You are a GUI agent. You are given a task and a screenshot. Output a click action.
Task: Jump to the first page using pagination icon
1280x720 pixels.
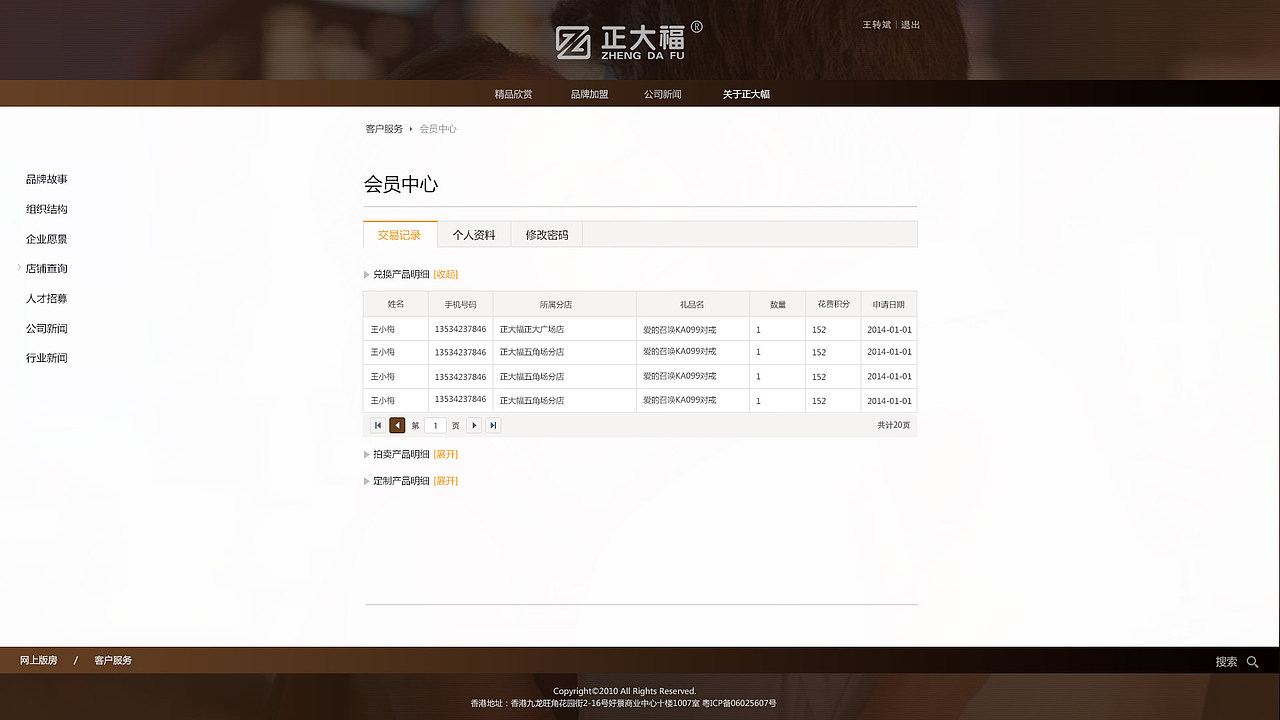coord(377,425)
